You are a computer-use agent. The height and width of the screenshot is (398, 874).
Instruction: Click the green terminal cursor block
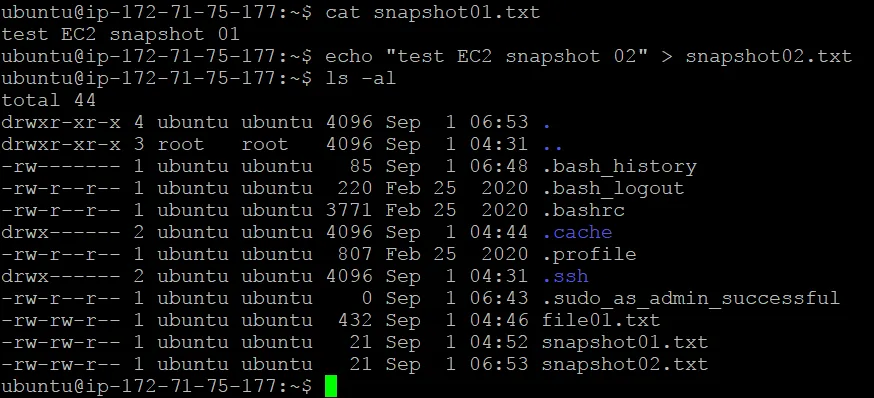tap(331, 386)
